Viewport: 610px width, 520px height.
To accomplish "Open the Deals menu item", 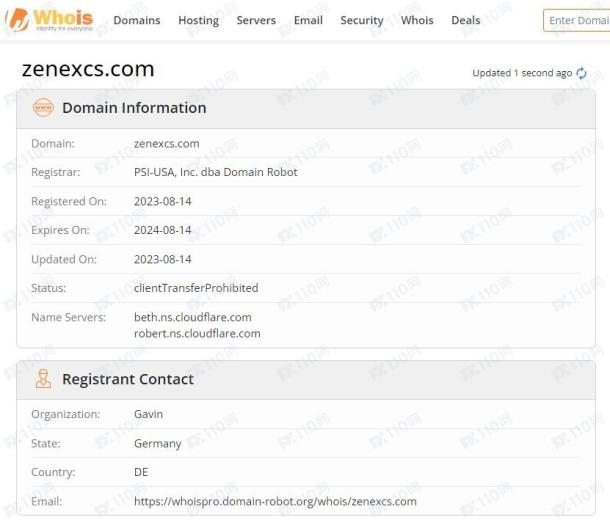I will tap(466, 20).
